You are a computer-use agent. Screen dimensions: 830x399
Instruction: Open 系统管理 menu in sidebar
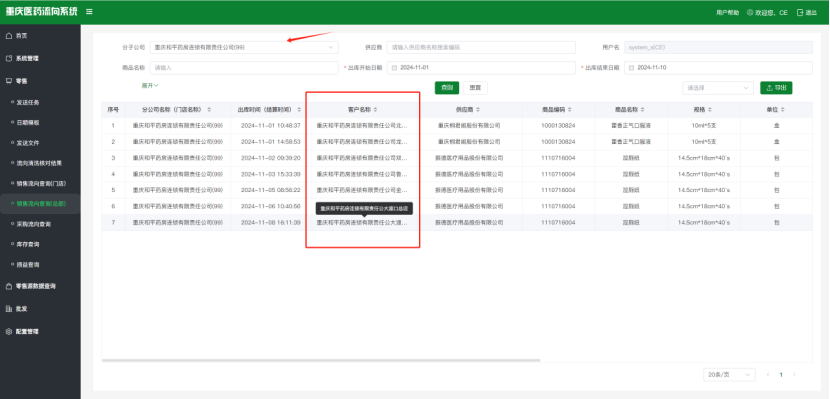click(22, 59)
